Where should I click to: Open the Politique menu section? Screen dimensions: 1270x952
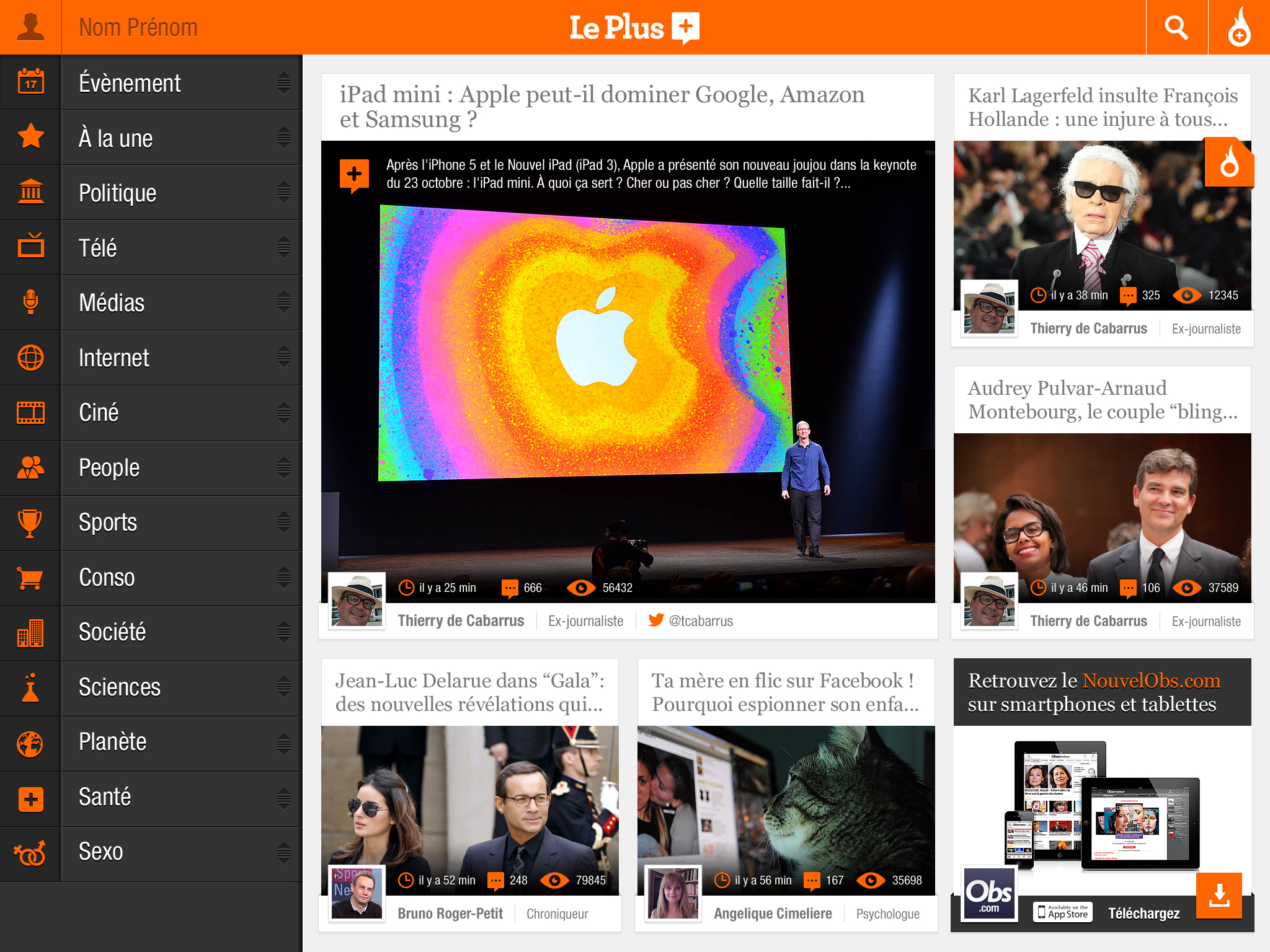tap(151, 192)
